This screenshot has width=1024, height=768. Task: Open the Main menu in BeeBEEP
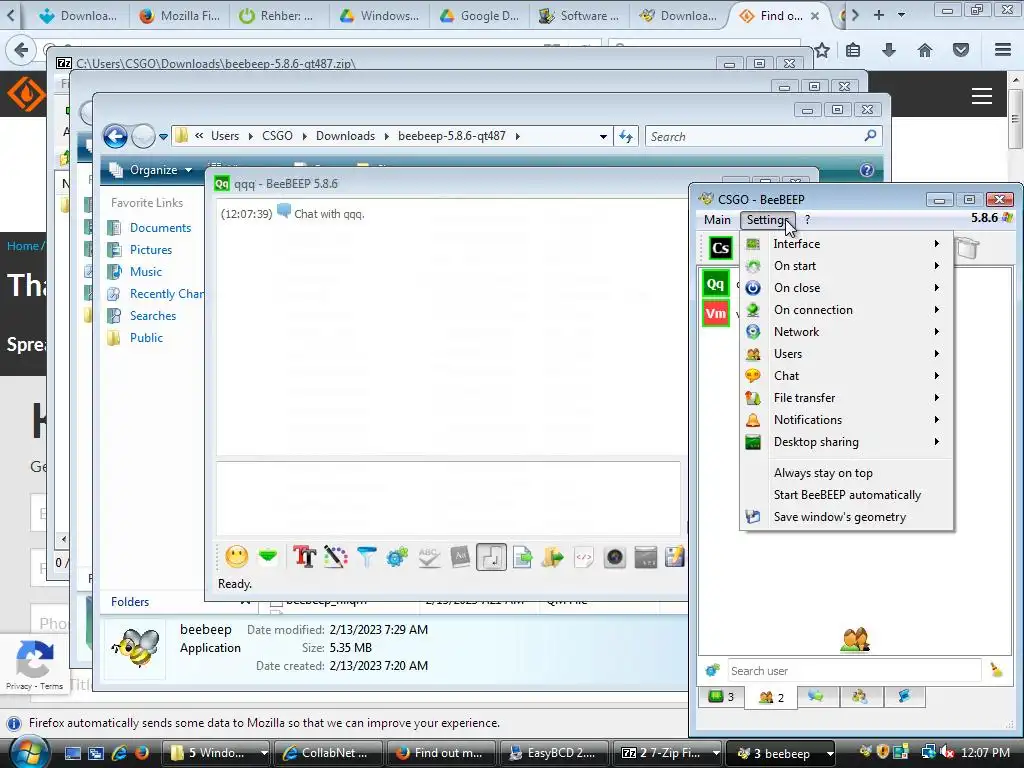[x=717, y=220]
